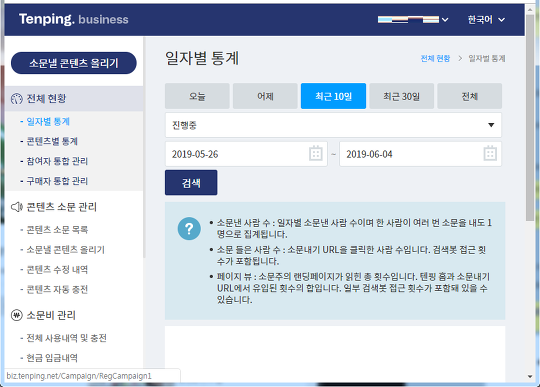Screen dimensions: 540x387
Task: Open the start date calendar icon
Action: coord(315,154)
